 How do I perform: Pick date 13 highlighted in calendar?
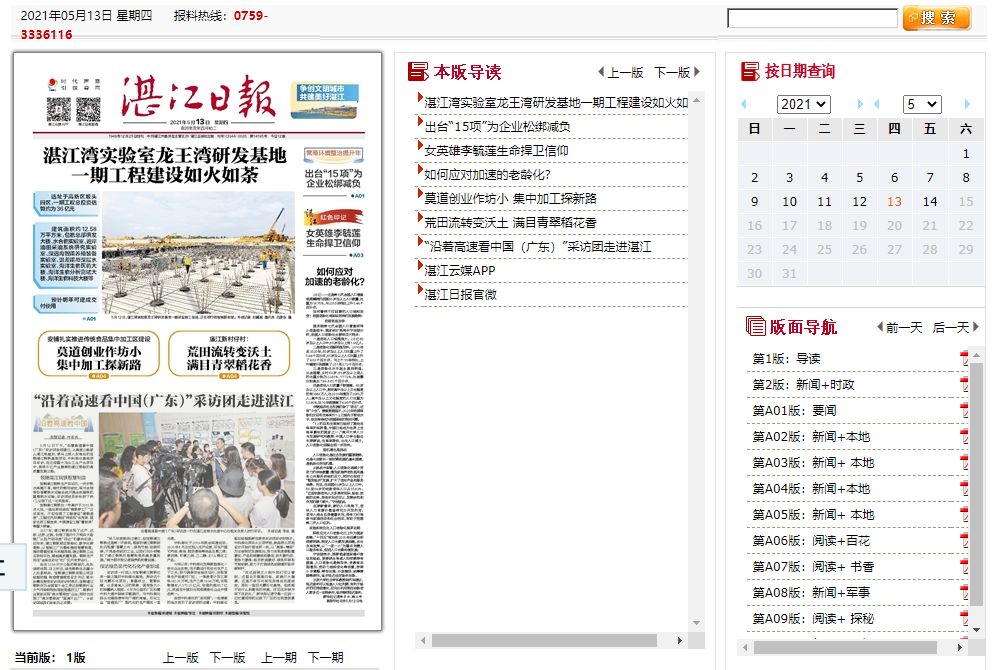(894, 202)
